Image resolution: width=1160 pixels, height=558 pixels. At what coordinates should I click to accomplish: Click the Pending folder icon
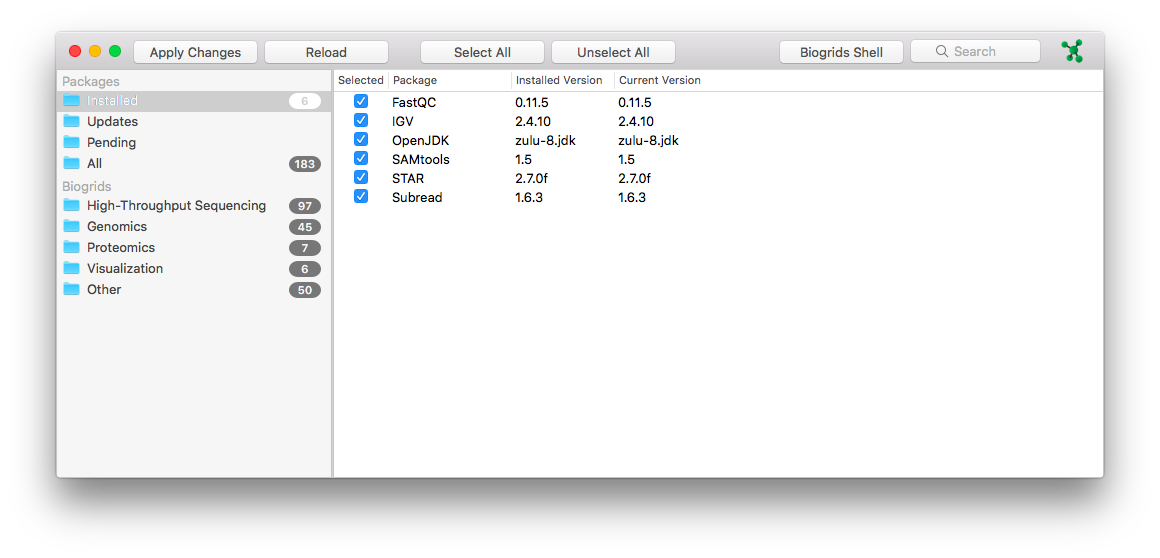coord(71,142)
